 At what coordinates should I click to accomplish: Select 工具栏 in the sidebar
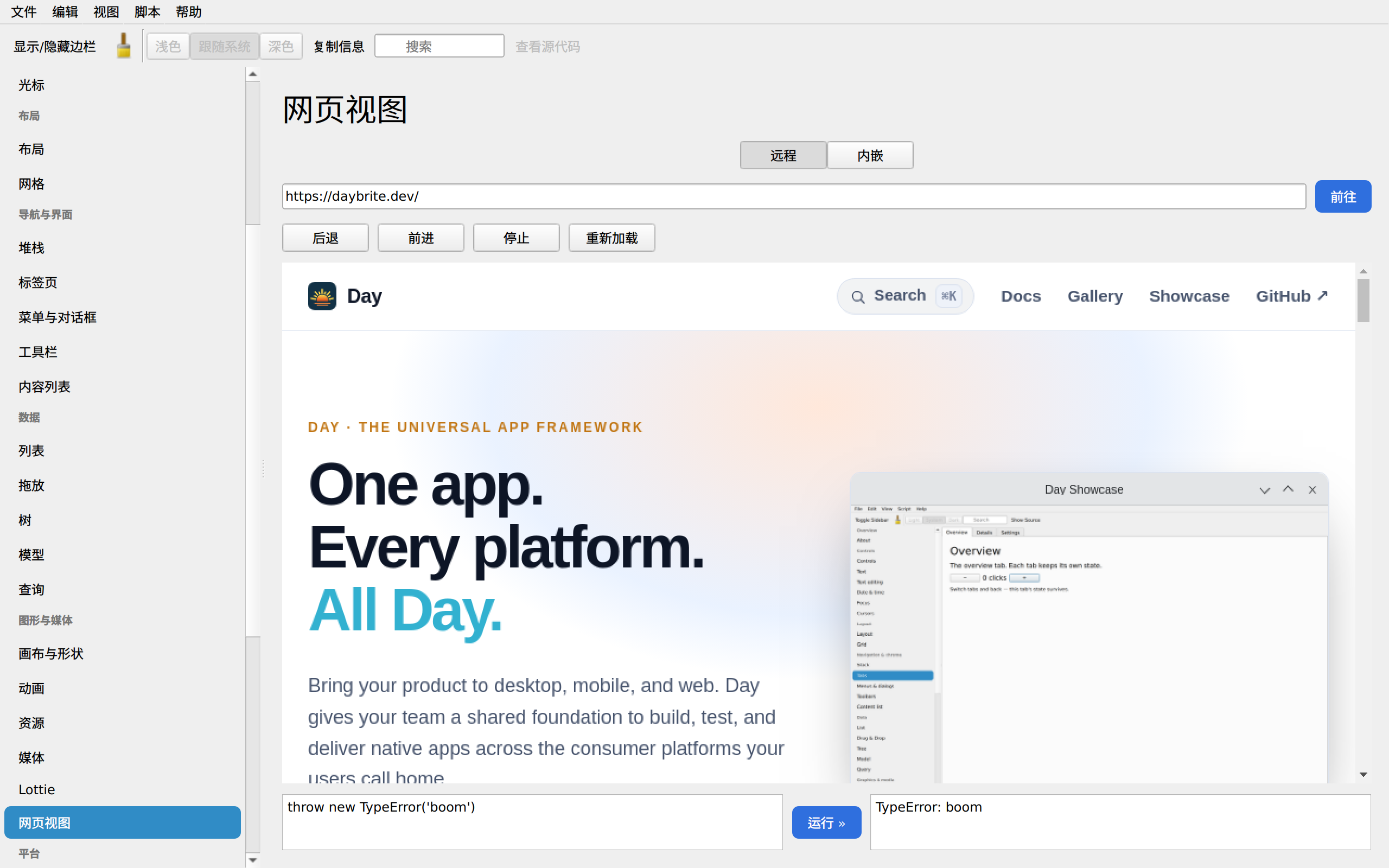pos(122,352)
